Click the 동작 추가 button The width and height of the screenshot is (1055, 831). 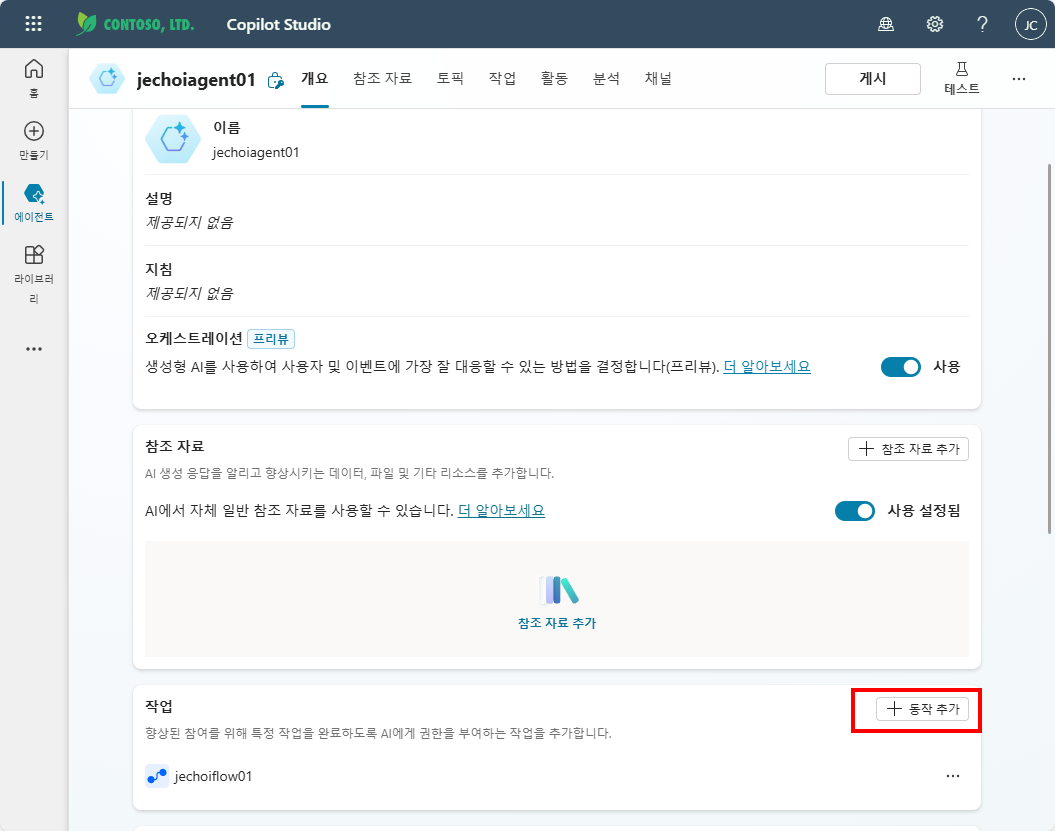922,709
